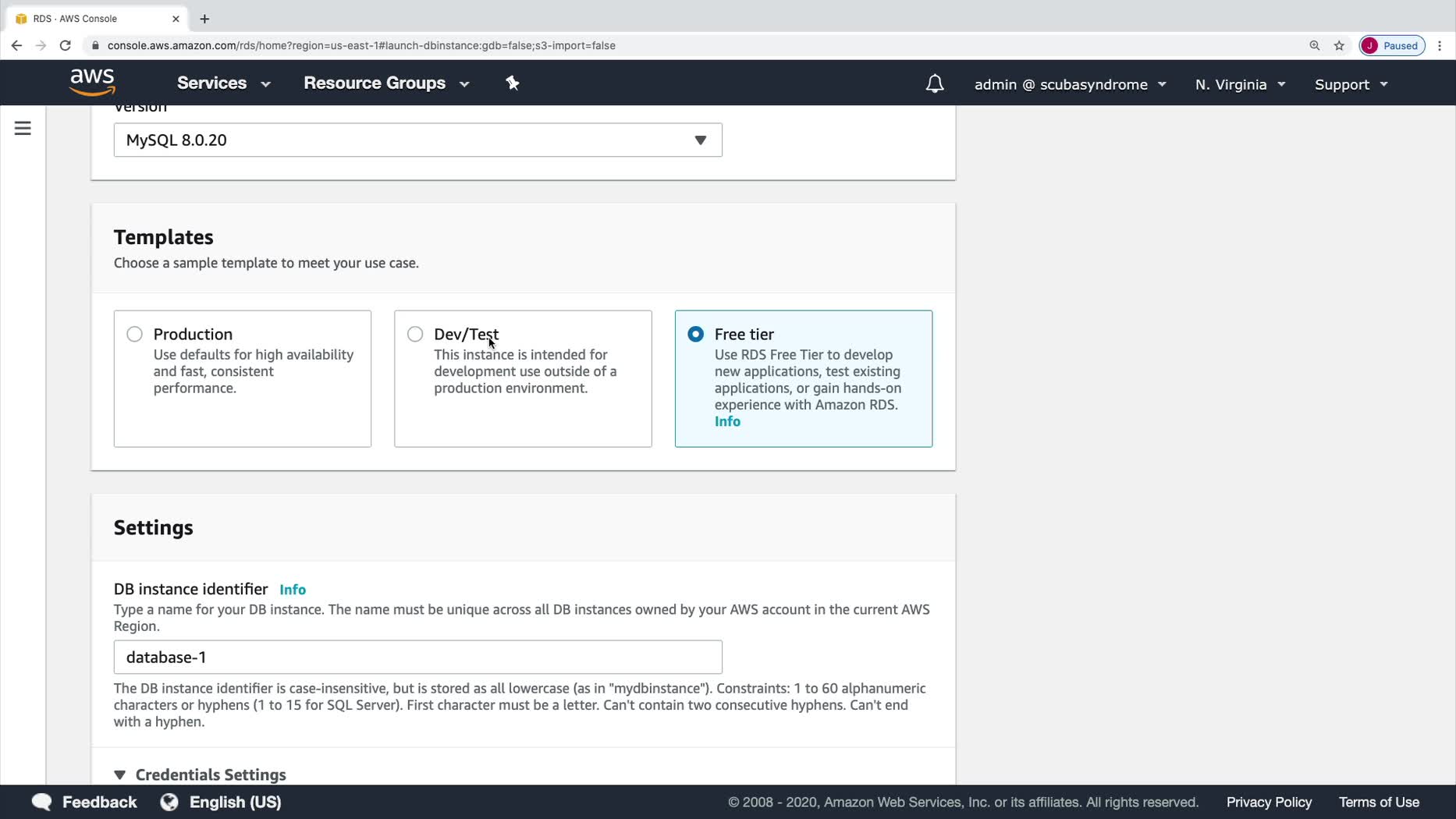Image resolution: width=1456 pixels, height=819 pixels.
Task: Open the Support menu
Action: pyautogui.click(x=1351, y=84)
